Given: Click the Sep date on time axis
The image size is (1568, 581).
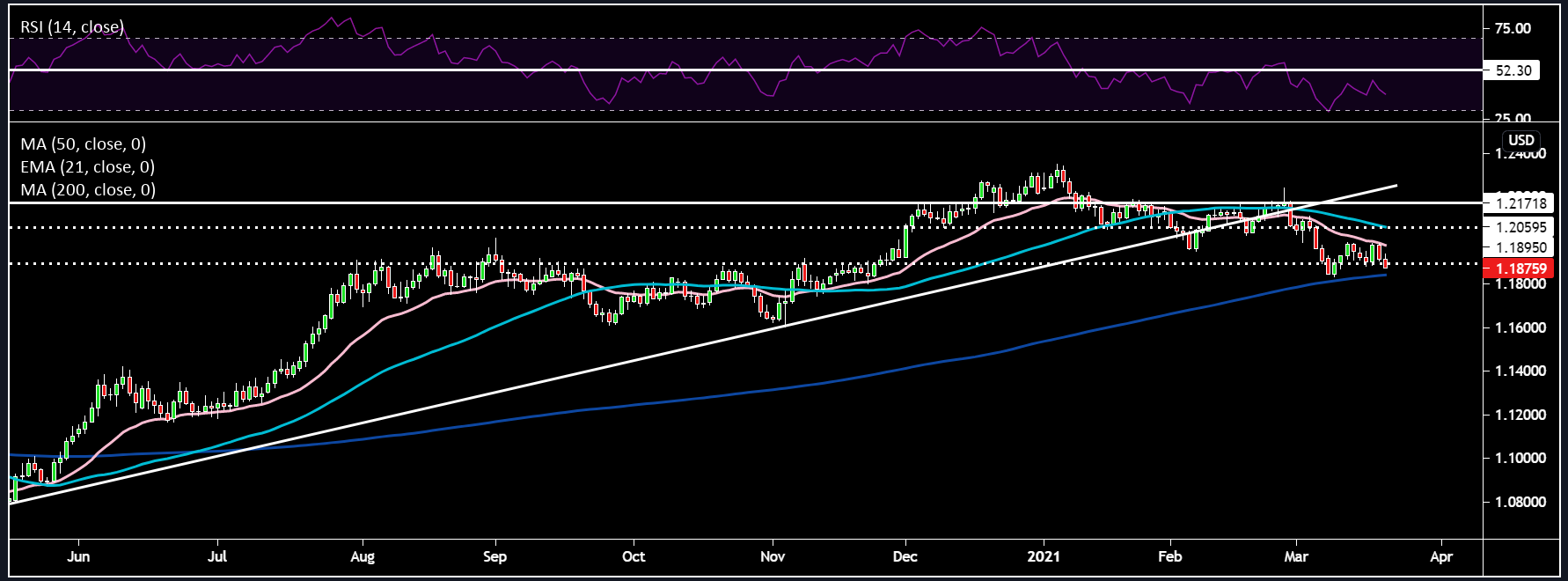Looking at the screenshot, I should coord(495,556).
